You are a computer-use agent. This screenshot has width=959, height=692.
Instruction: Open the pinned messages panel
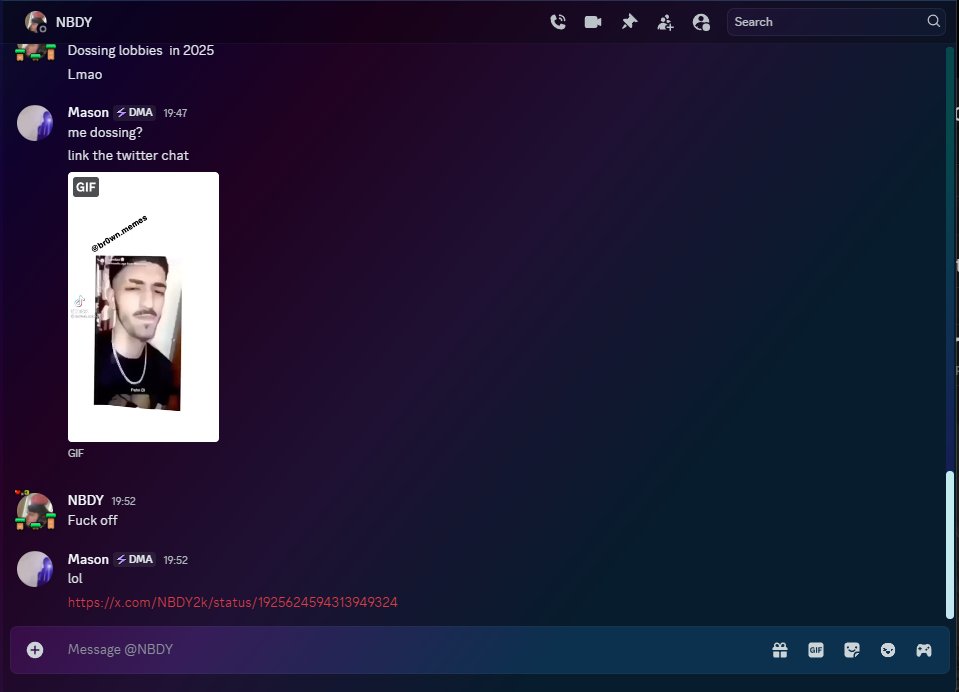pyautogui.click(x=629, y=21)
